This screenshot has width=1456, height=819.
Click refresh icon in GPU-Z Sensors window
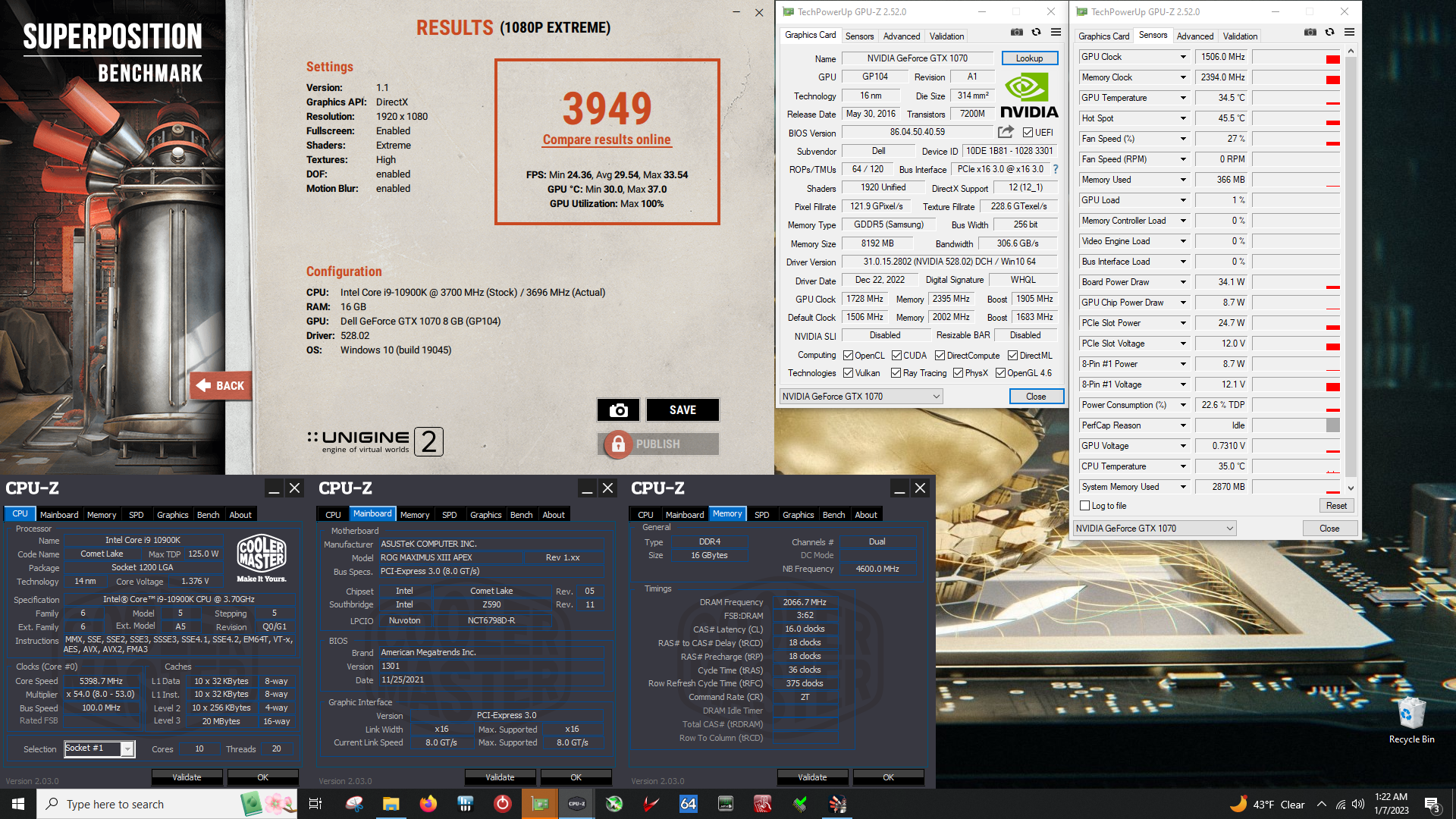click(x=1329, y=33)
